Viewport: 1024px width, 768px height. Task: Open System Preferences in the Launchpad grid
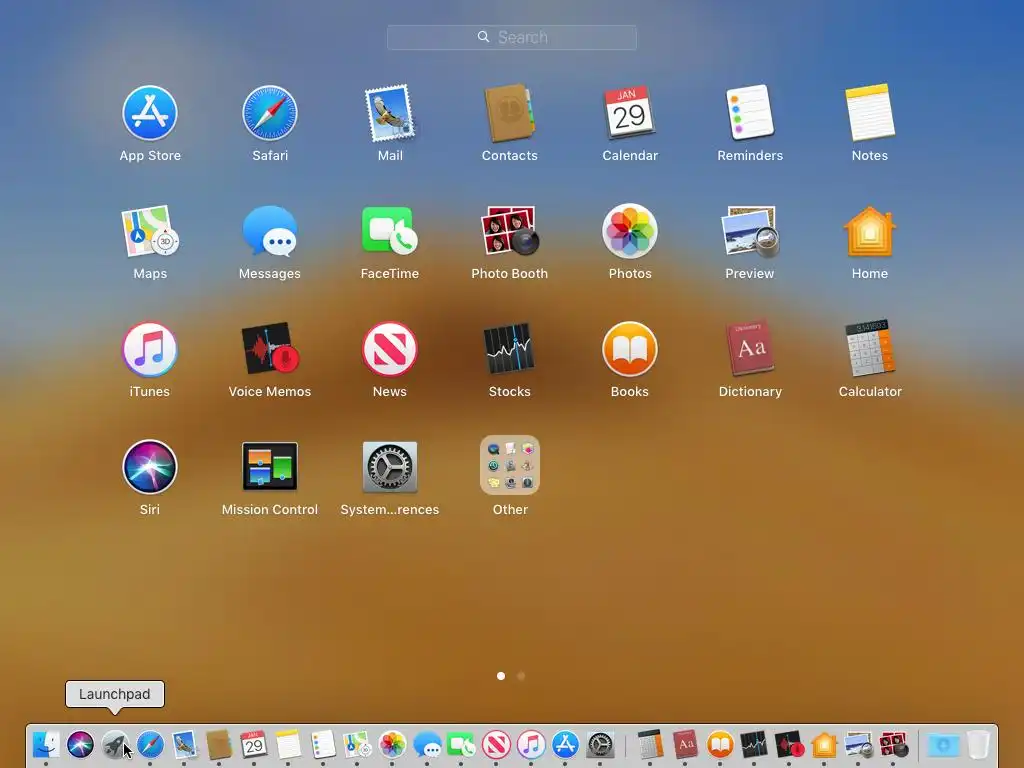coord(390,467)
